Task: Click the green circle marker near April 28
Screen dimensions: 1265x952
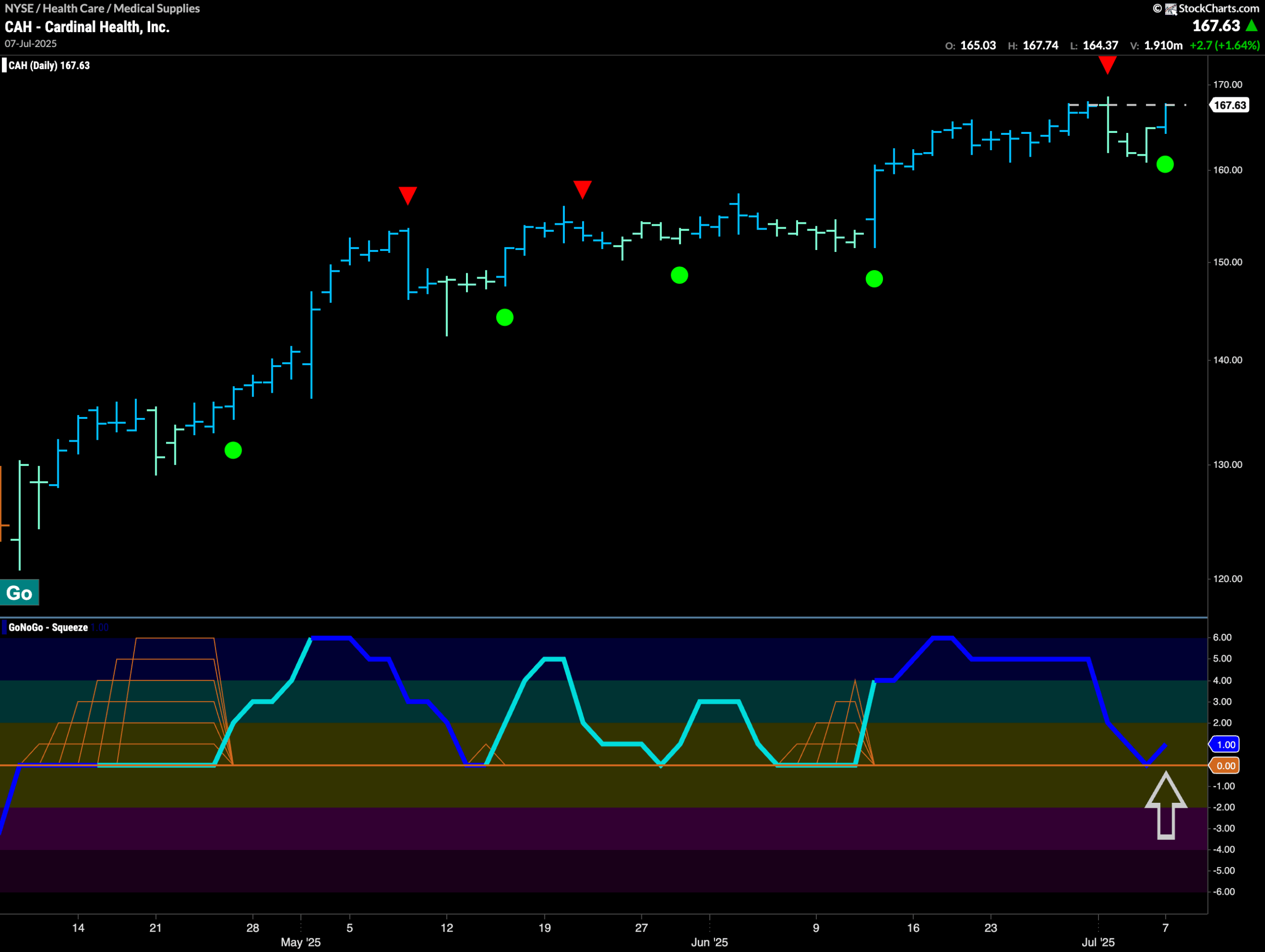Action: pyautogui.click(x=233, y=451)
